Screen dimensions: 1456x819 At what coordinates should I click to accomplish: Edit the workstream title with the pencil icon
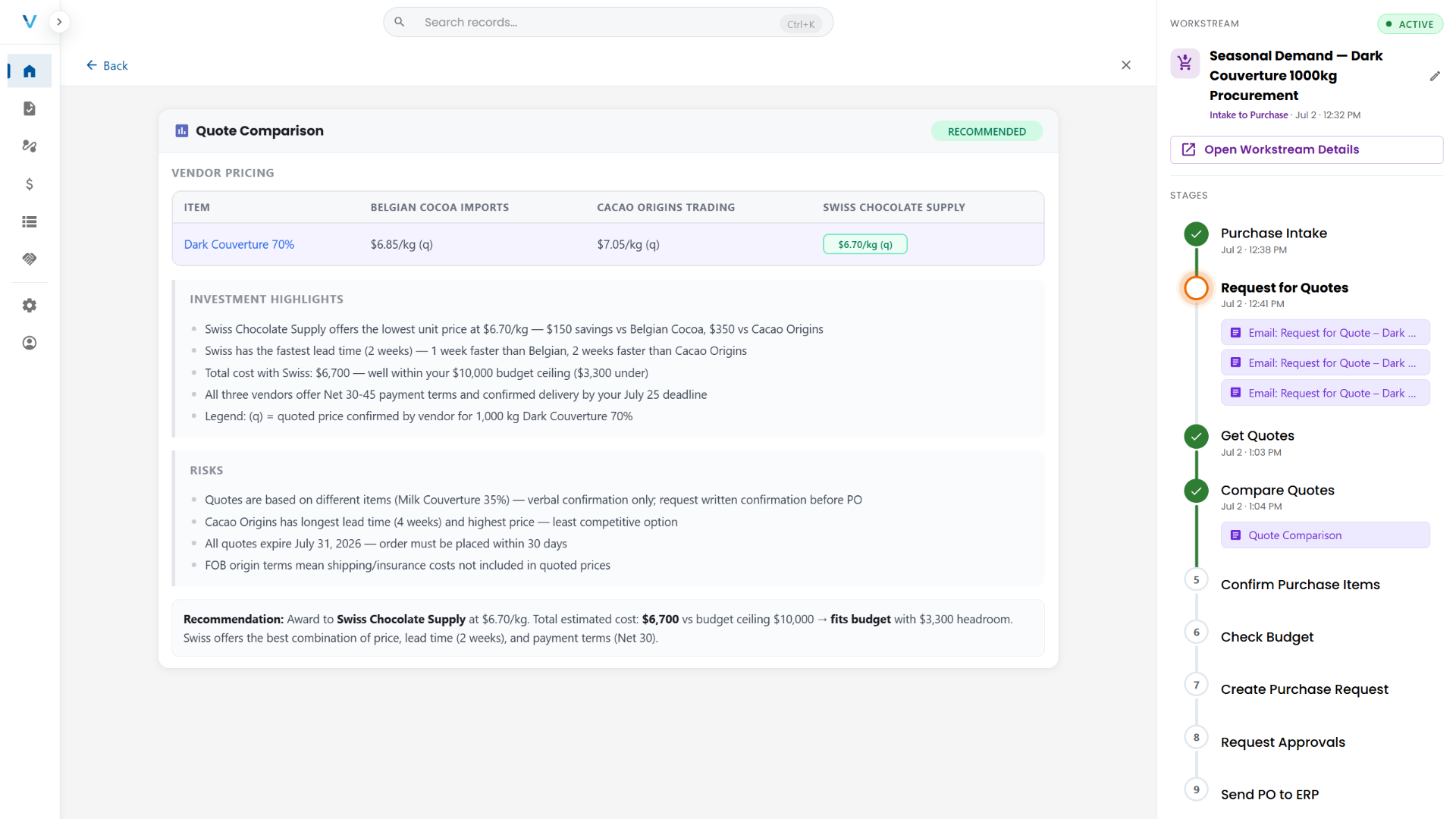tap(1435, 76)
